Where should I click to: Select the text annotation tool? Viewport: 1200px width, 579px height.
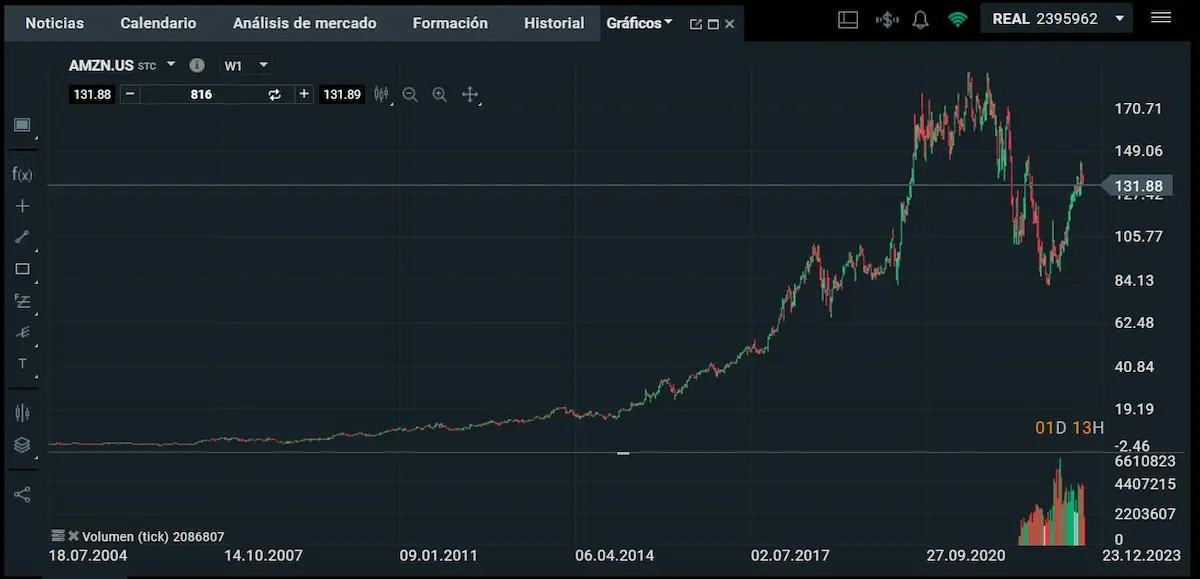pyautogui.click(x=22, y=363)
